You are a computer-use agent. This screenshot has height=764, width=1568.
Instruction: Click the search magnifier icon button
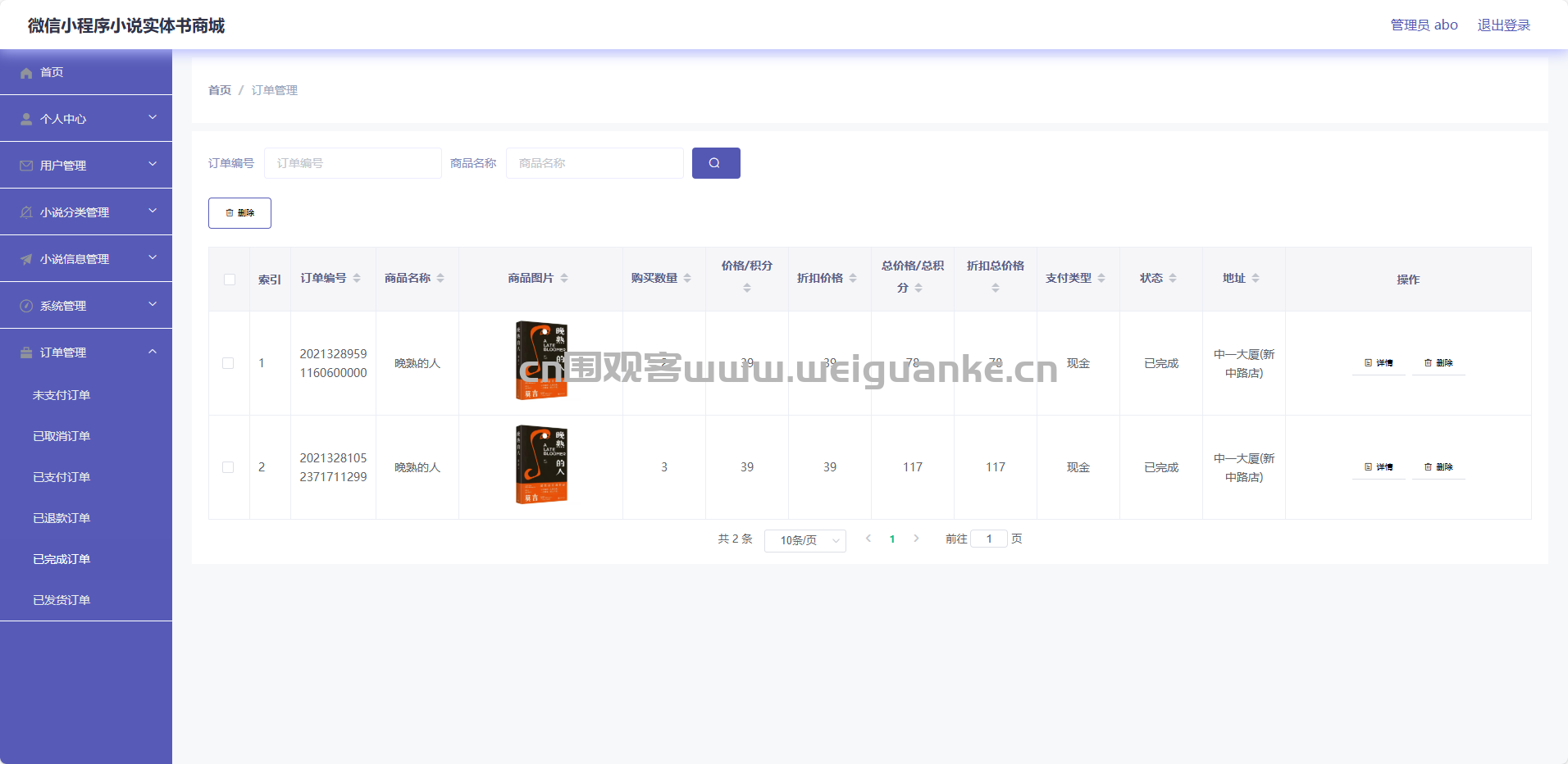pyautogui.click(x=715, y=163)
